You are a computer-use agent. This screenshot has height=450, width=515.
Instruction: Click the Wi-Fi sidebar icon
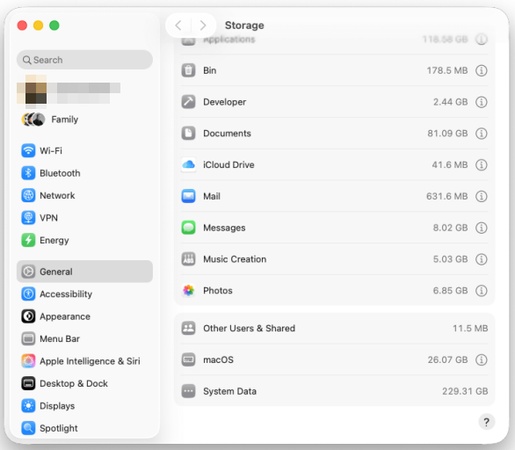28,151
